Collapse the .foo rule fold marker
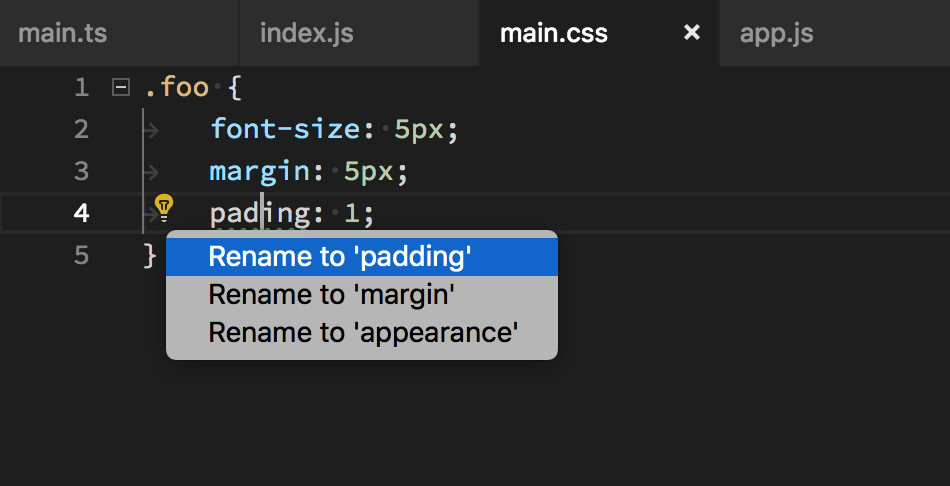 coord(121,88)
